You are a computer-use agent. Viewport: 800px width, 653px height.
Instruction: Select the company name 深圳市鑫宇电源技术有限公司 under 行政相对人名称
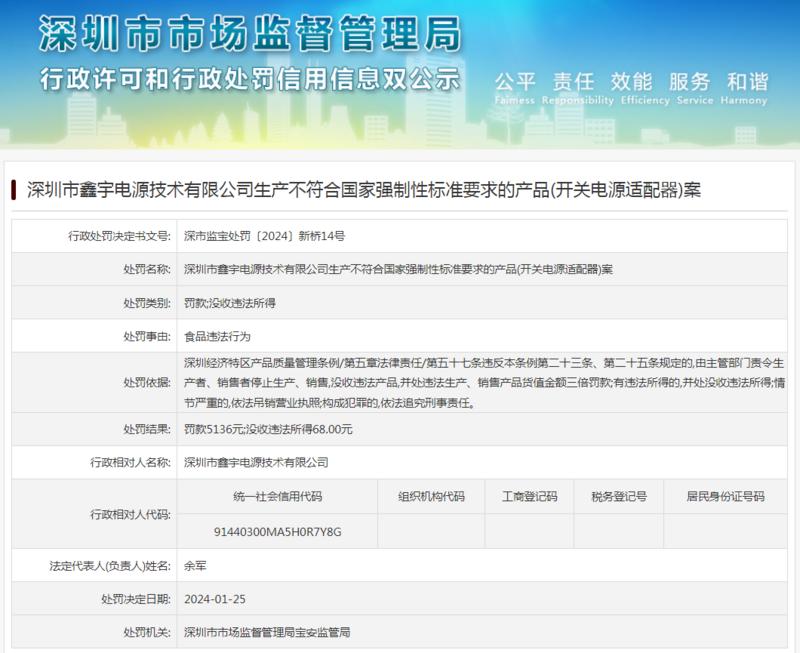pyautogui.click(x=256, y=462)
